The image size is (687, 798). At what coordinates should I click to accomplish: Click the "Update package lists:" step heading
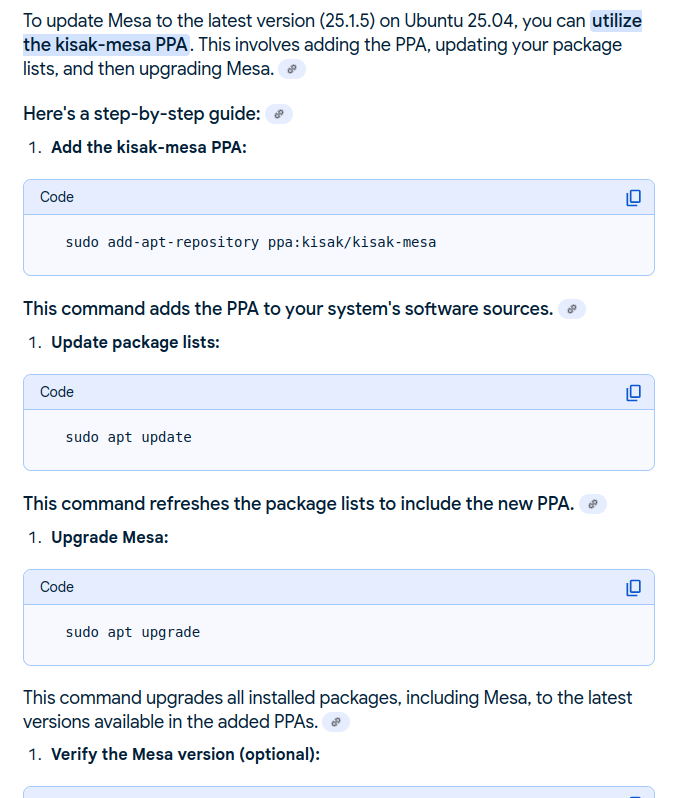coord(135,342)
